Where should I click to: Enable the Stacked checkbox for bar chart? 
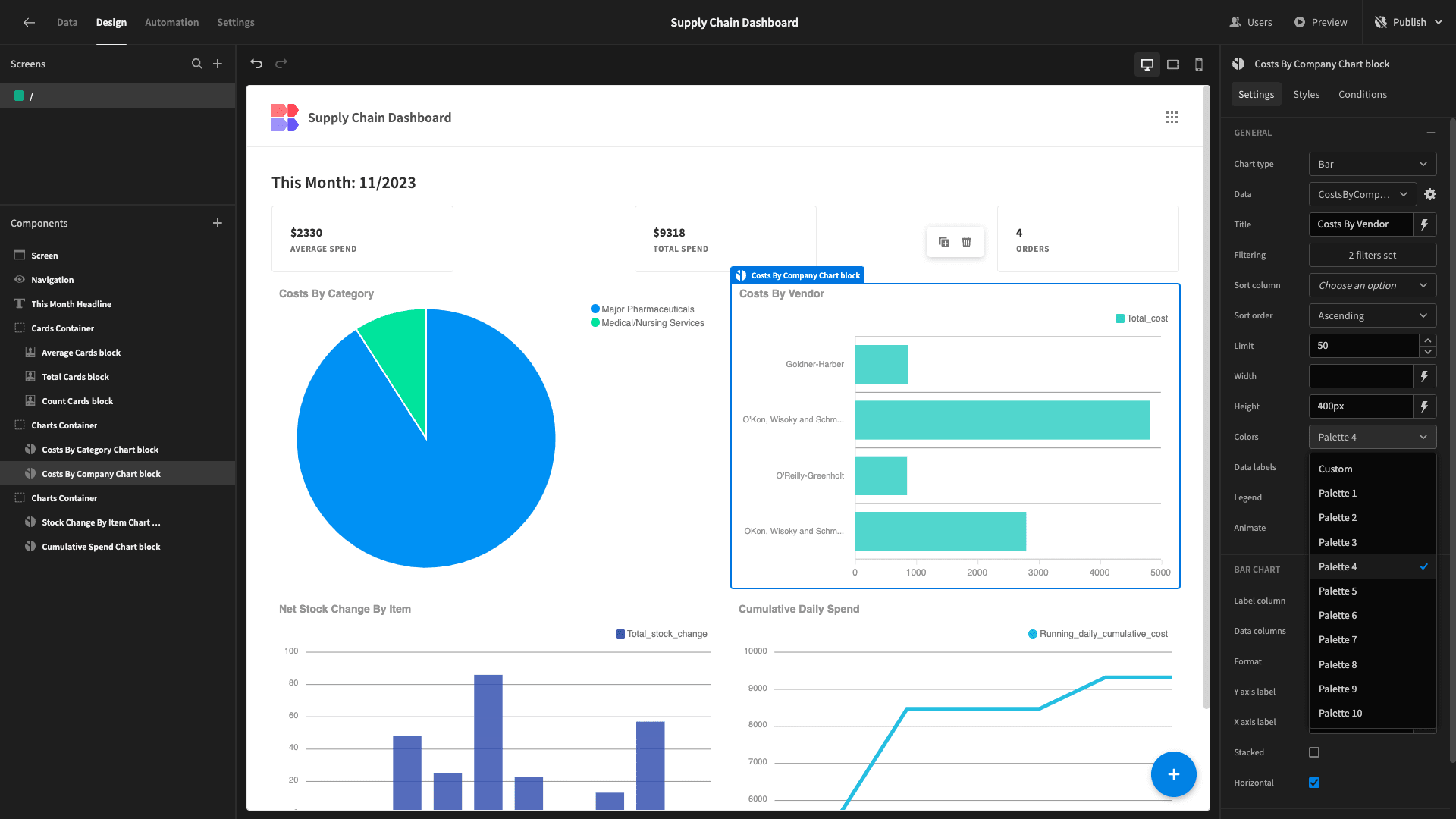(1314, 752)
